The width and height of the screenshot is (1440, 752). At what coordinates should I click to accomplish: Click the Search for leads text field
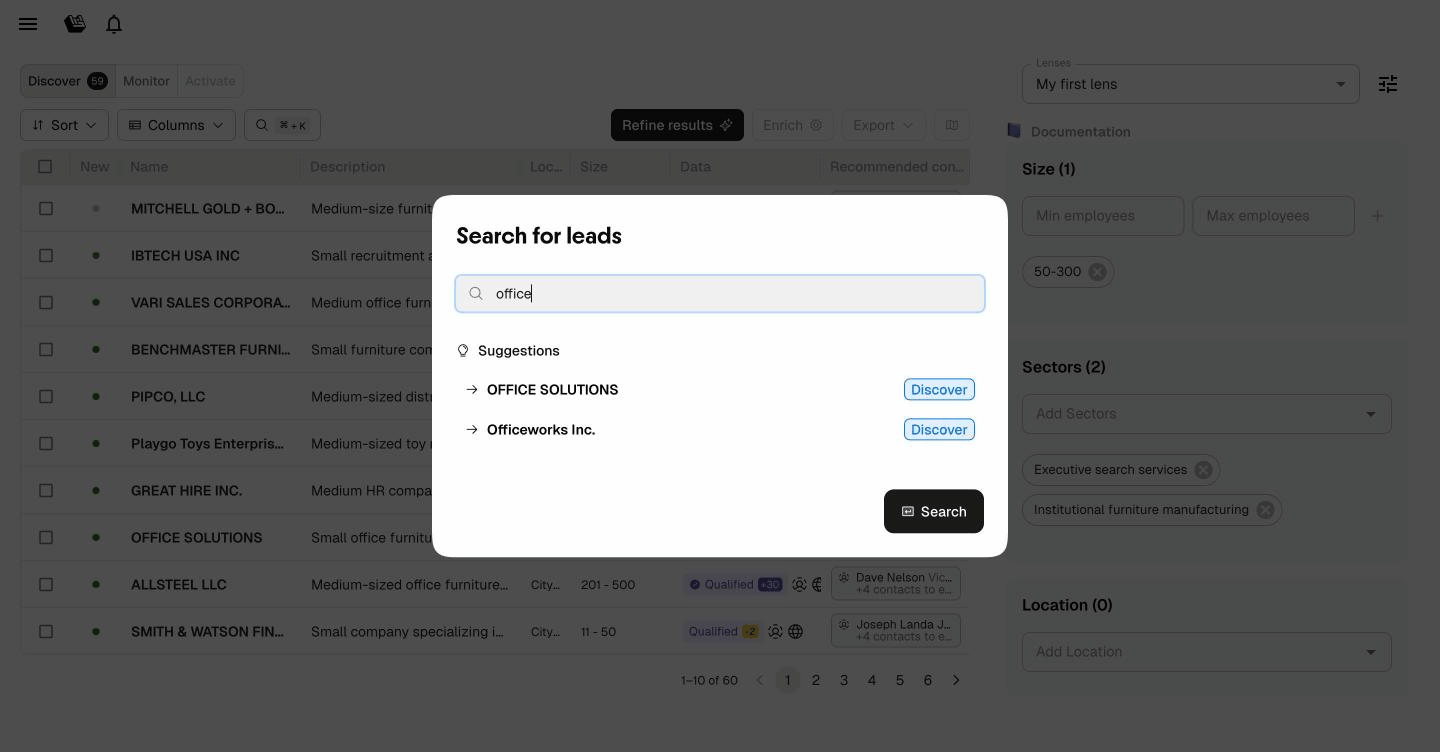coord(720,294)
